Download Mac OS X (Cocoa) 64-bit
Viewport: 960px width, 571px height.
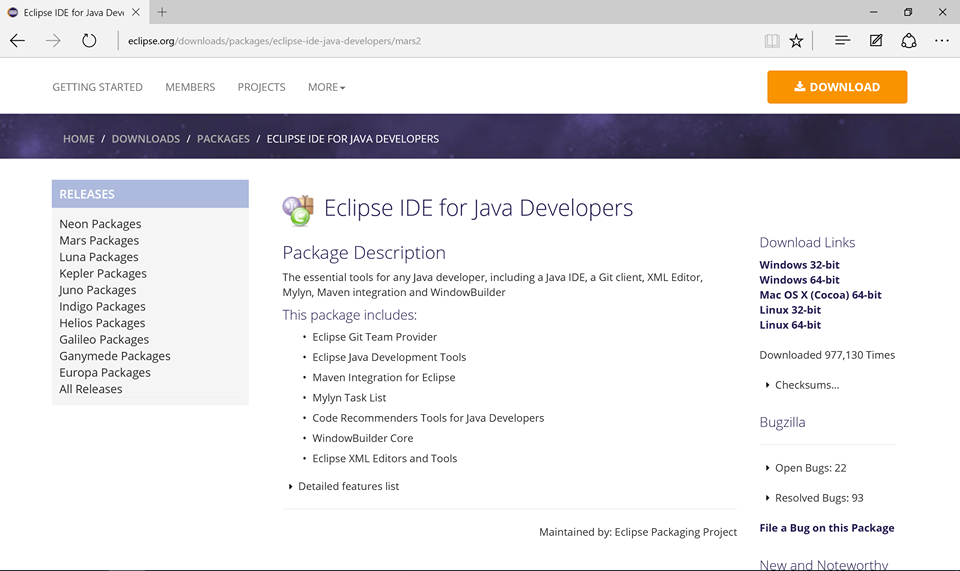point(820,295)
